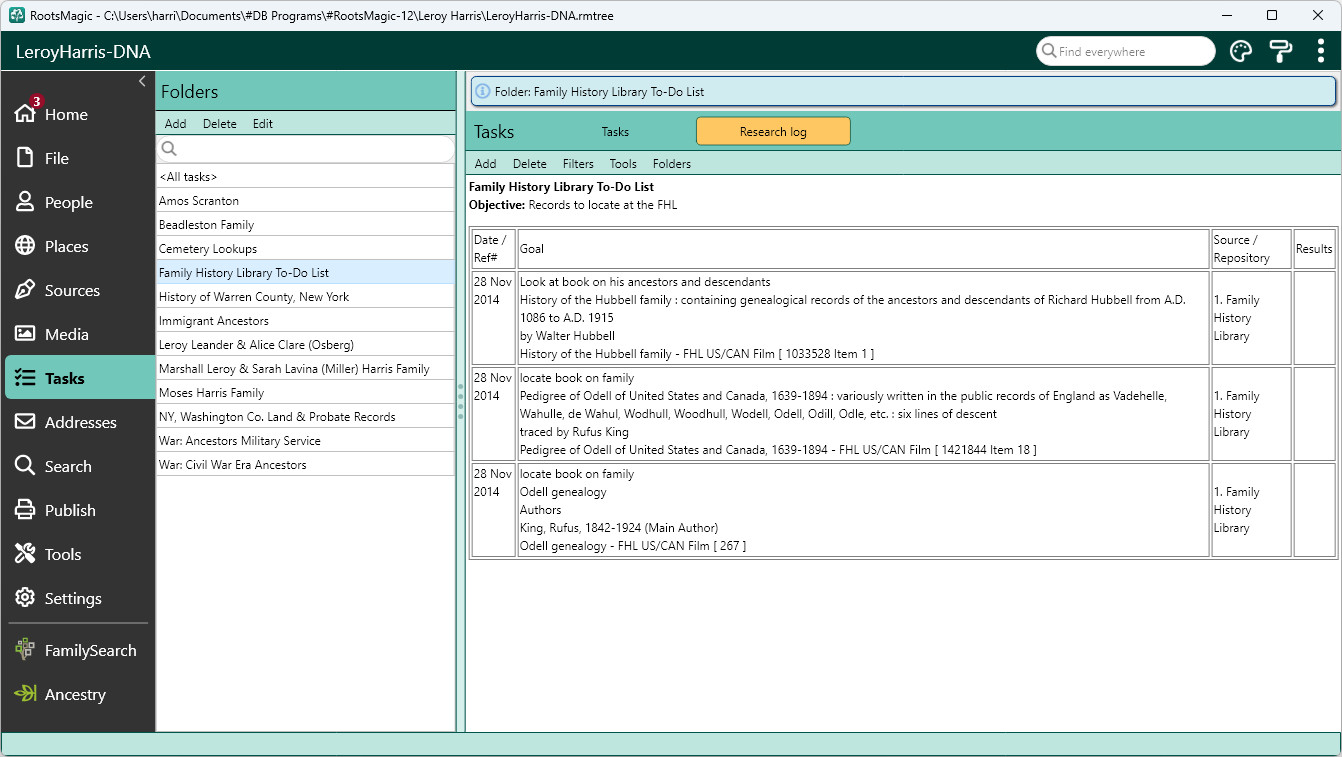Click Delete in the Folders toolbar
1342x757 pixels.
coord(220,124)
